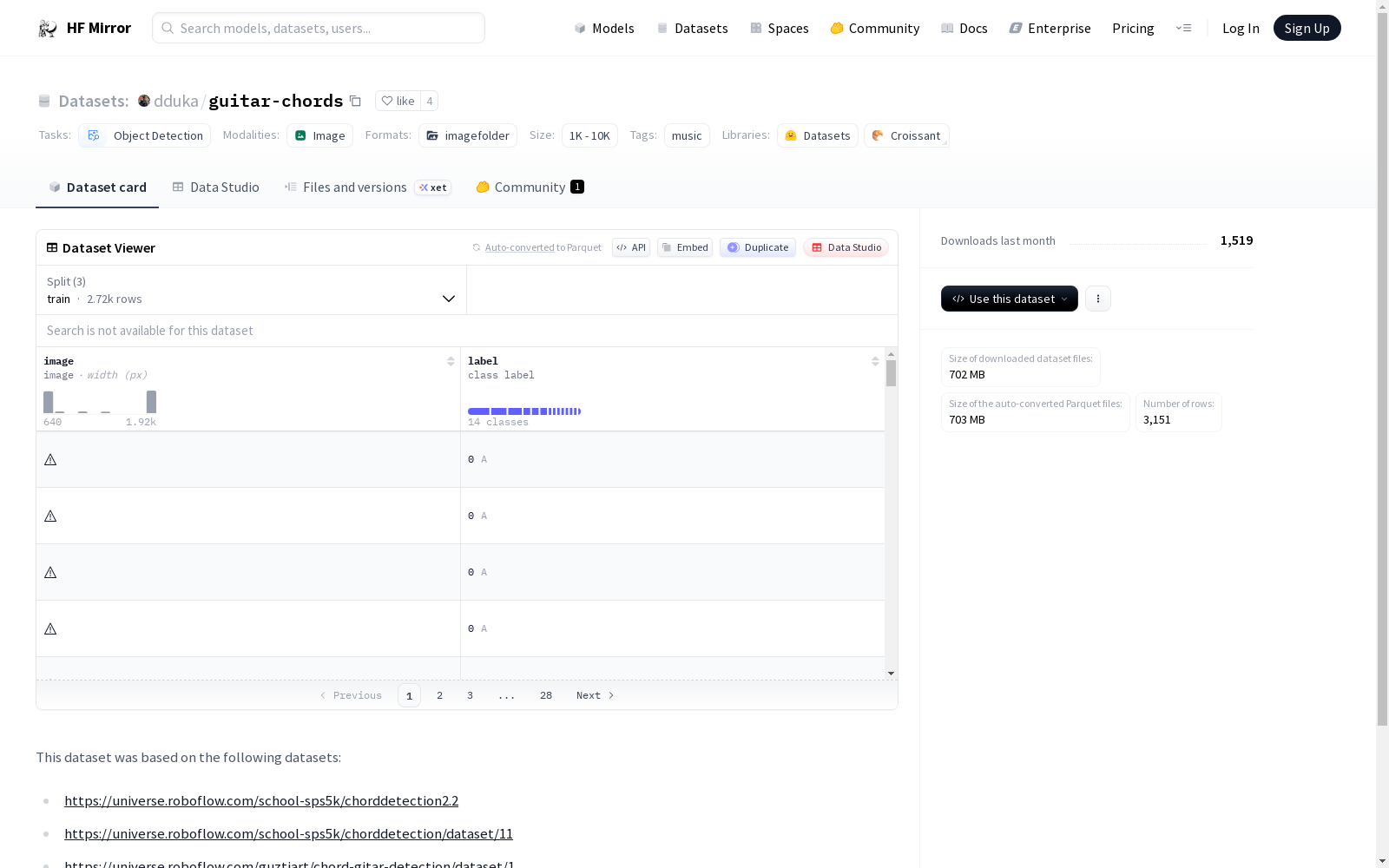Open the extra navigation menu icon beside Pricing
This screenshot has height=868, width=1389.
(1183, 29)
